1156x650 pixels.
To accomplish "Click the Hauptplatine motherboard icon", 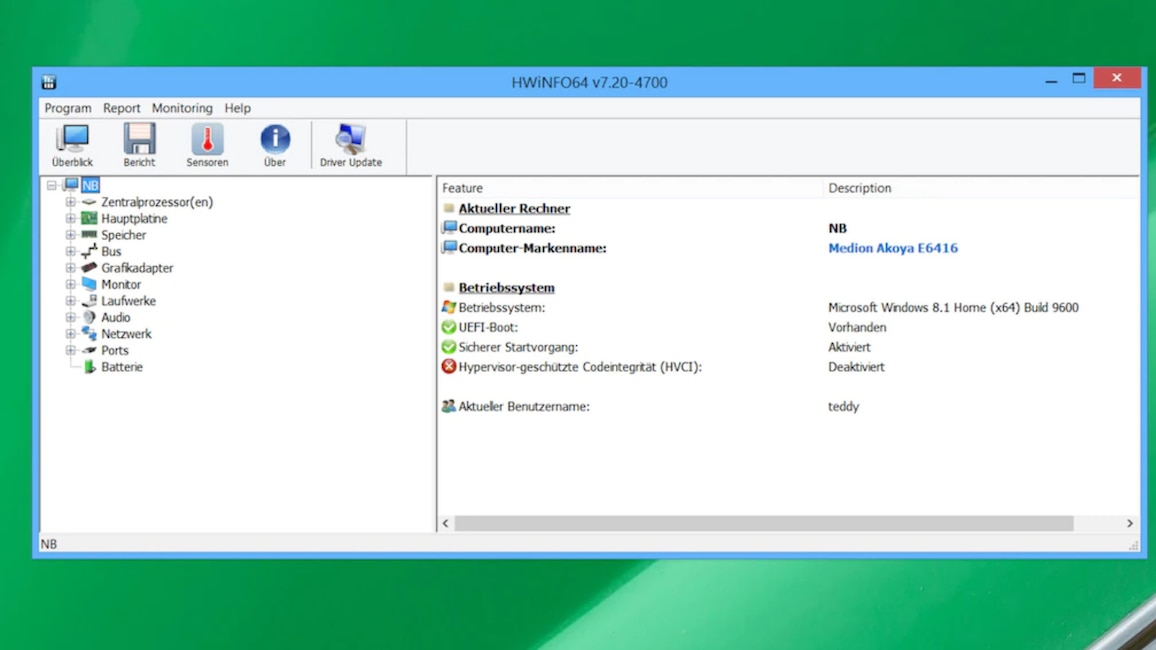I will click(89, 218).
